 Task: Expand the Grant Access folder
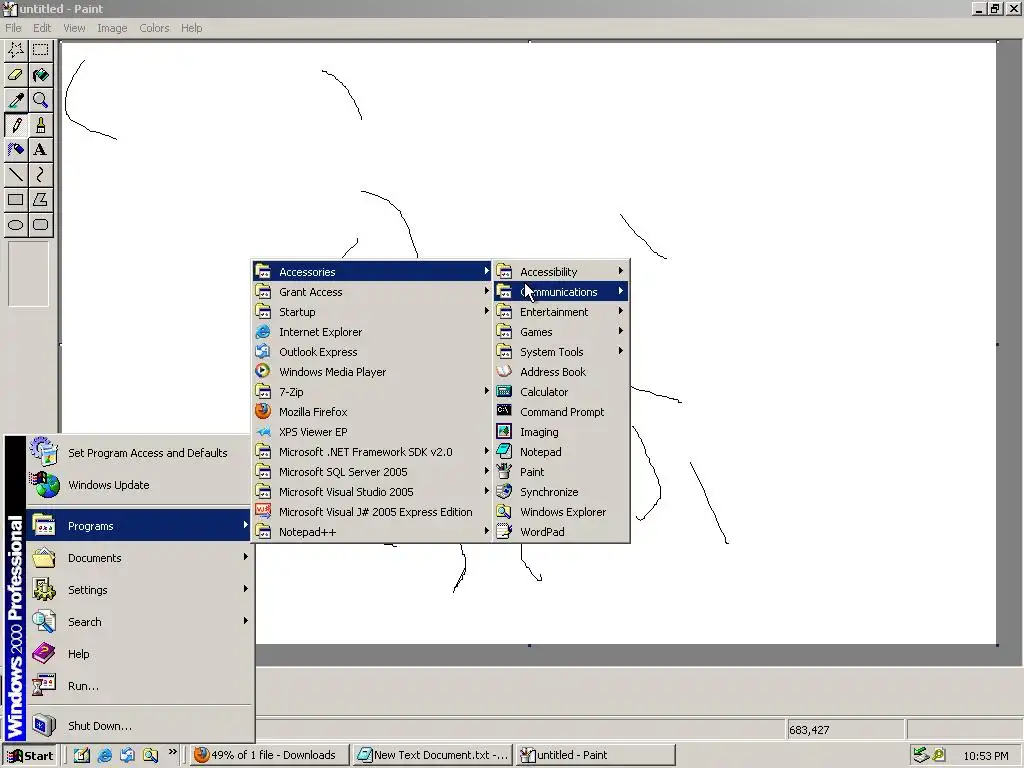point(372,292)
